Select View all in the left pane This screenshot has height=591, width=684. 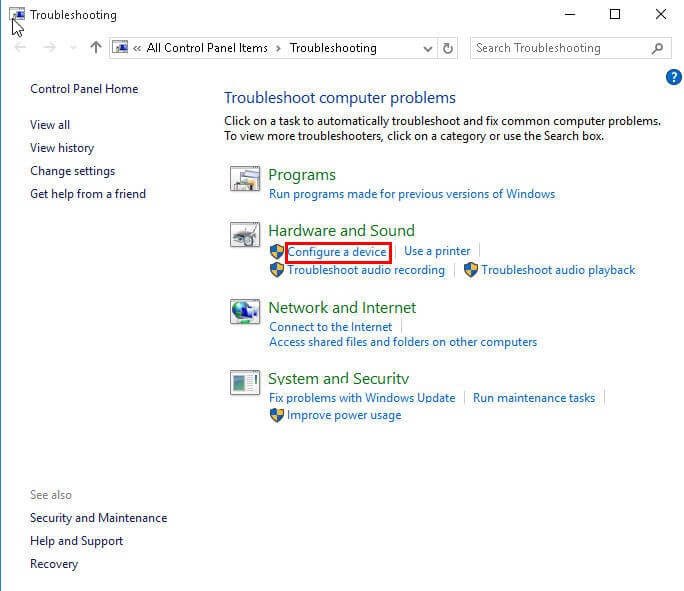(50, 125)
